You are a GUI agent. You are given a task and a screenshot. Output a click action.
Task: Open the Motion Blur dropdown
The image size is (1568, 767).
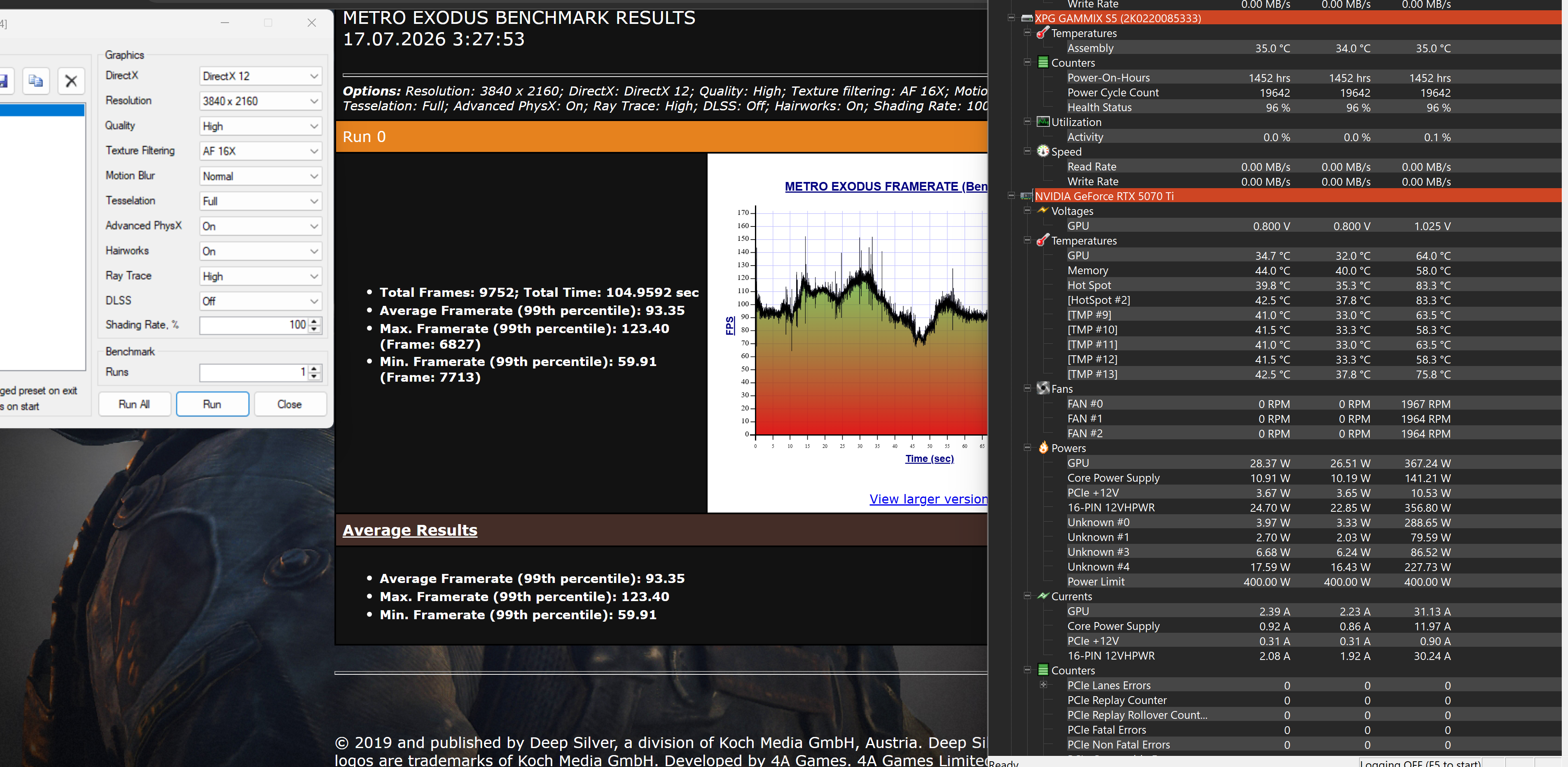[261, 176]
